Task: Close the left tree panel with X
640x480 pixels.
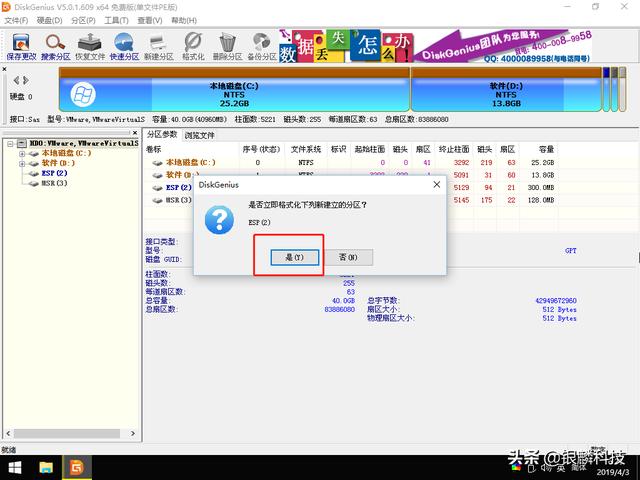Action: click(135, 133)
